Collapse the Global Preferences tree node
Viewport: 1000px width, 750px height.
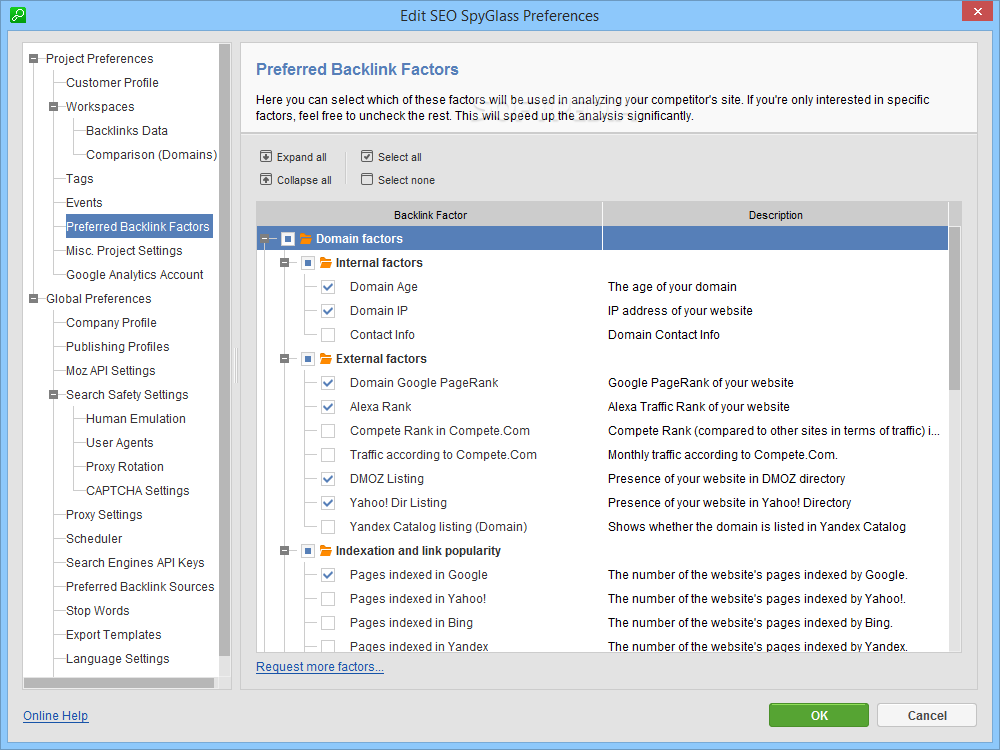point(33,298)
